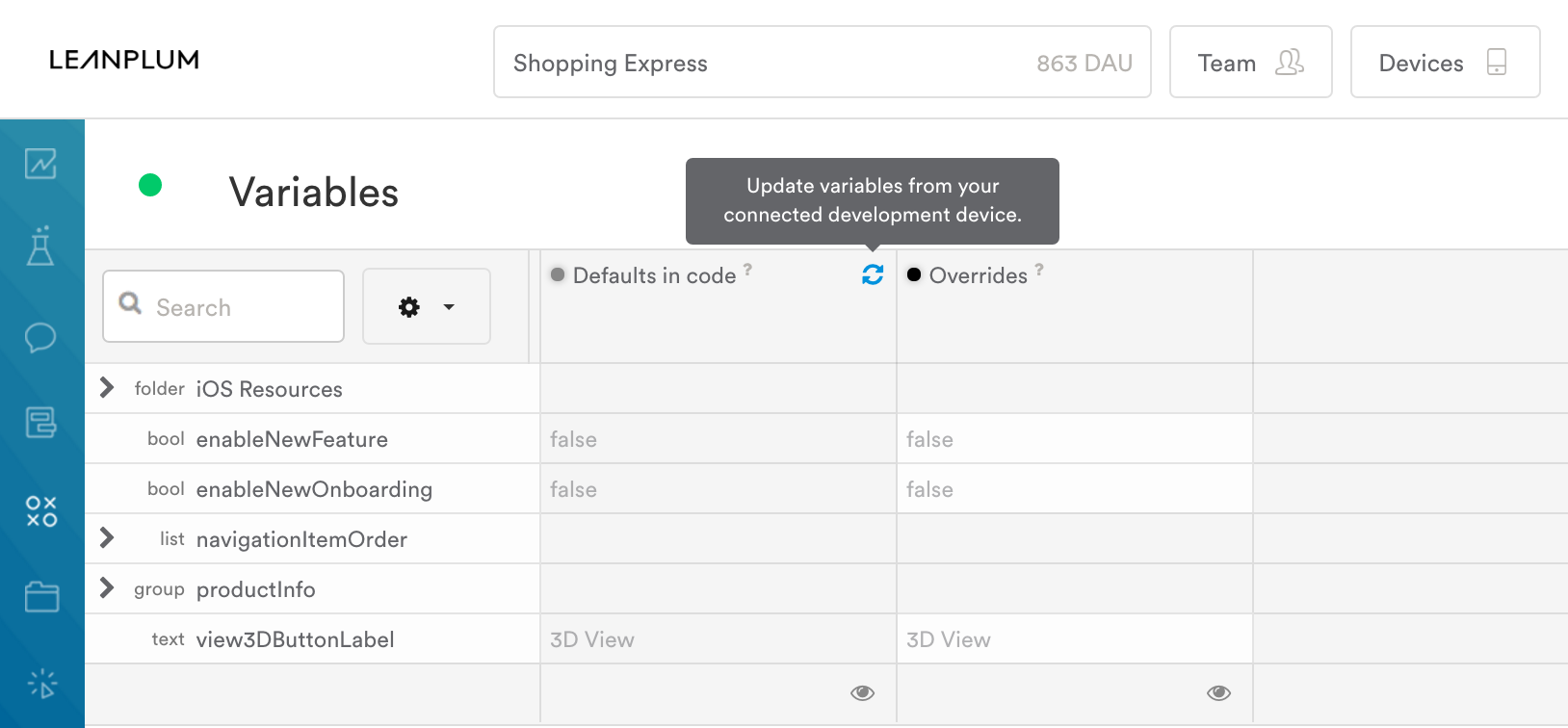Image resolution: width=1568 pixels, height=728 pixels.
Task: Click the Defaults in code column header
Action: click(x=655, y=275)
